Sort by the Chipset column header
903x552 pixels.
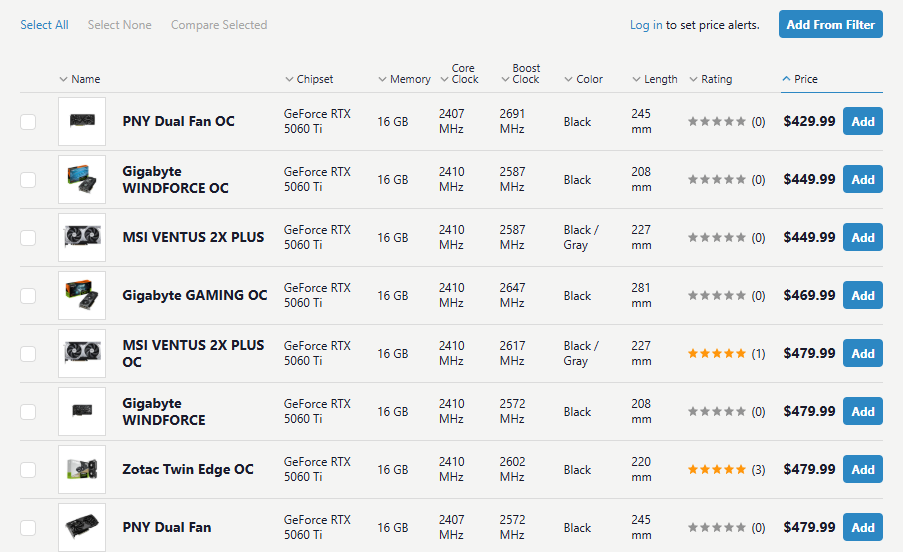tap(309, 79)
